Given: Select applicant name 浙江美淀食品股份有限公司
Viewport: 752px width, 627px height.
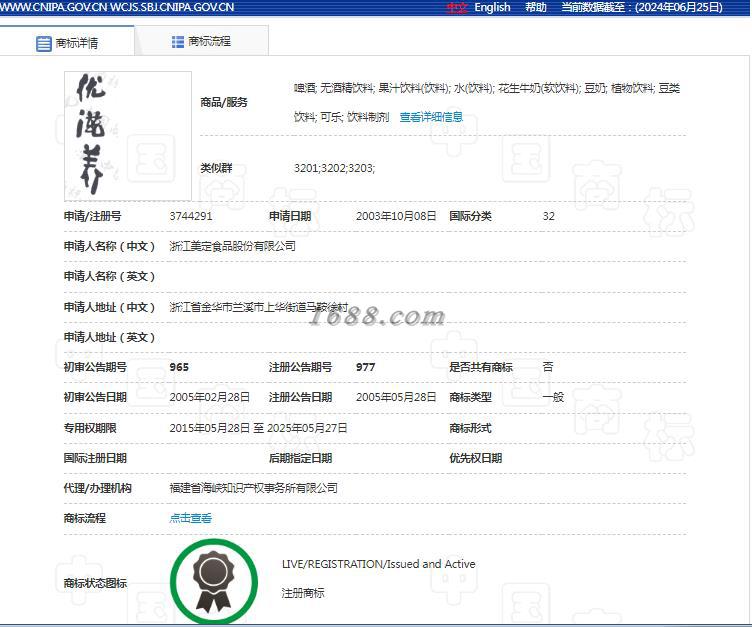Looking at the screenshot, I should [232, 246].
